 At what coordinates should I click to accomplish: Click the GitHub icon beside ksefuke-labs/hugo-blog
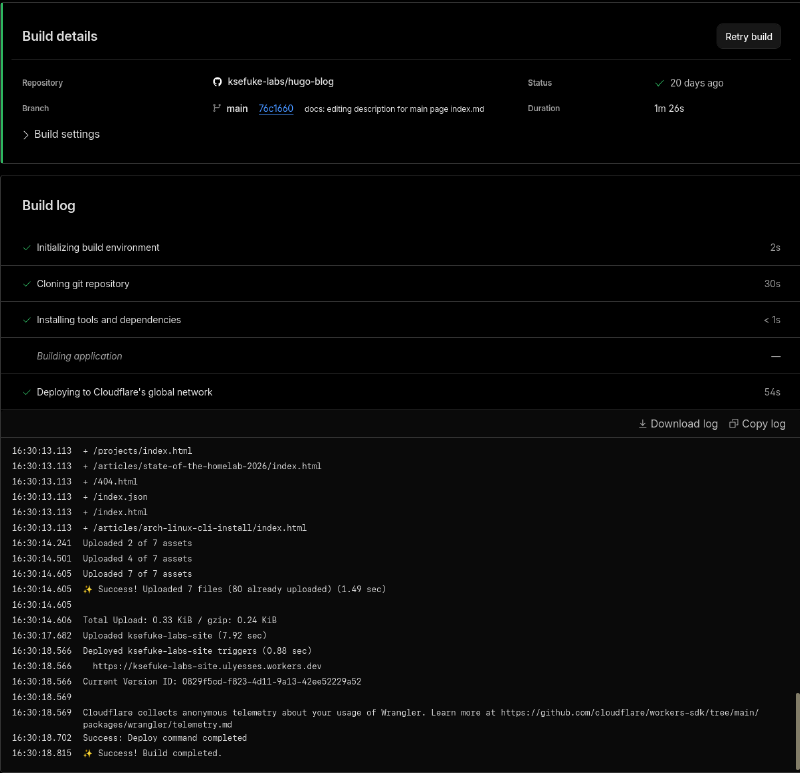point(216,82)
